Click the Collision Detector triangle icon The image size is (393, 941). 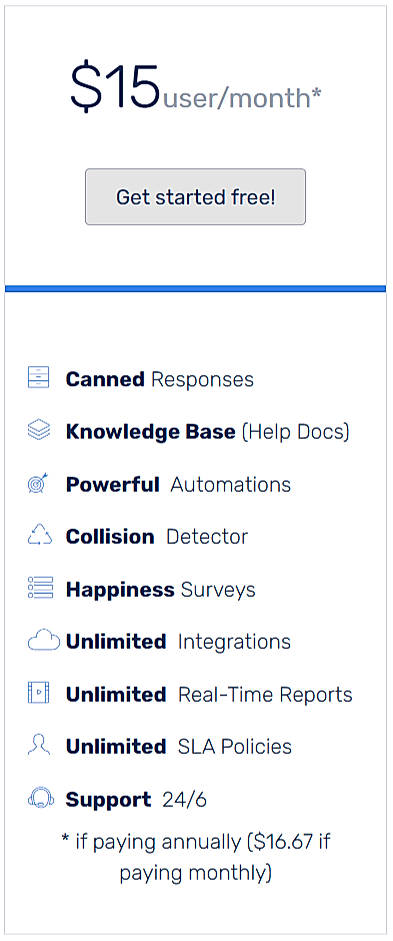pos(40,535)
